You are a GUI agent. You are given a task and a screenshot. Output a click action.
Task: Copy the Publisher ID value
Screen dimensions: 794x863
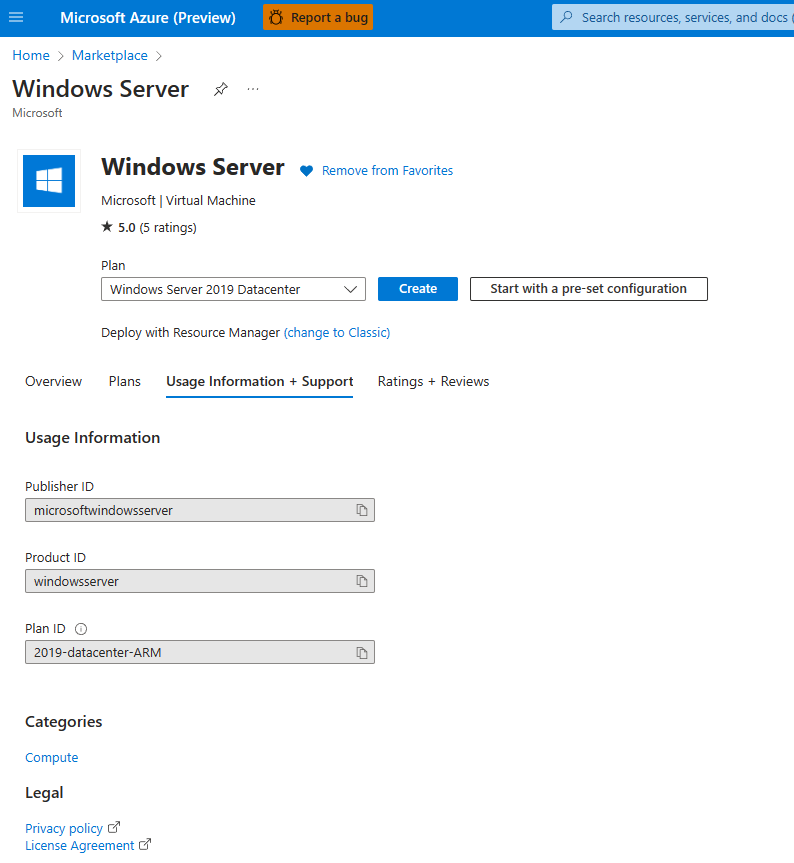(362, 510)
